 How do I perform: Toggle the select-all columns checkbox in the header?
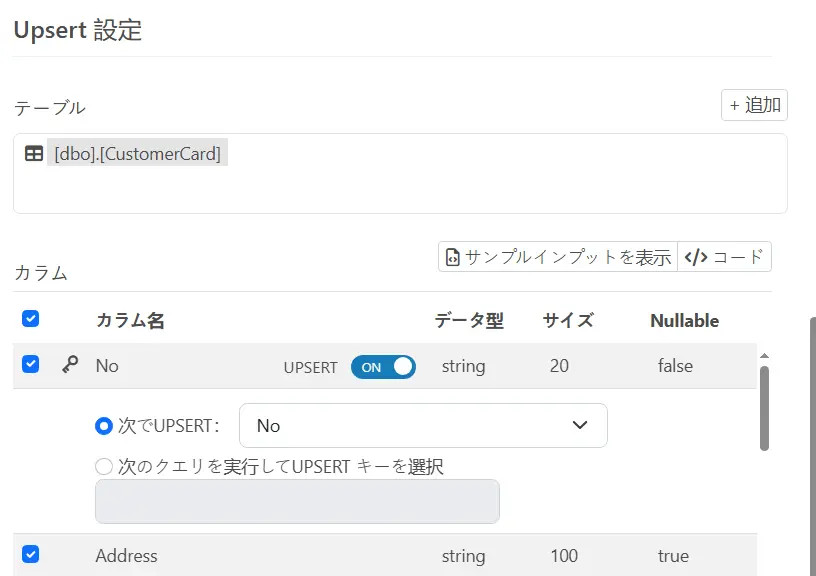tap(31, 318)
